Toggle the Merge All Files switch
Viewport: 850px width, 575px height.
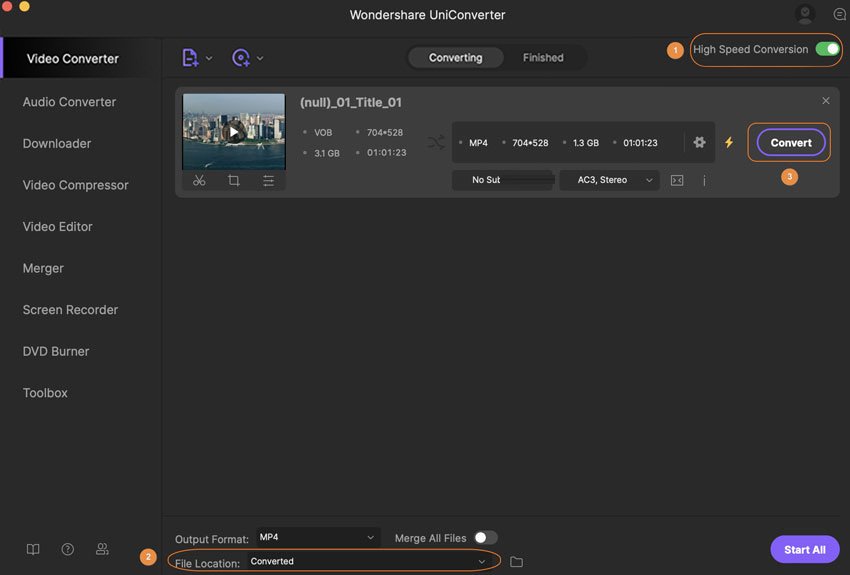click(485, 538)
